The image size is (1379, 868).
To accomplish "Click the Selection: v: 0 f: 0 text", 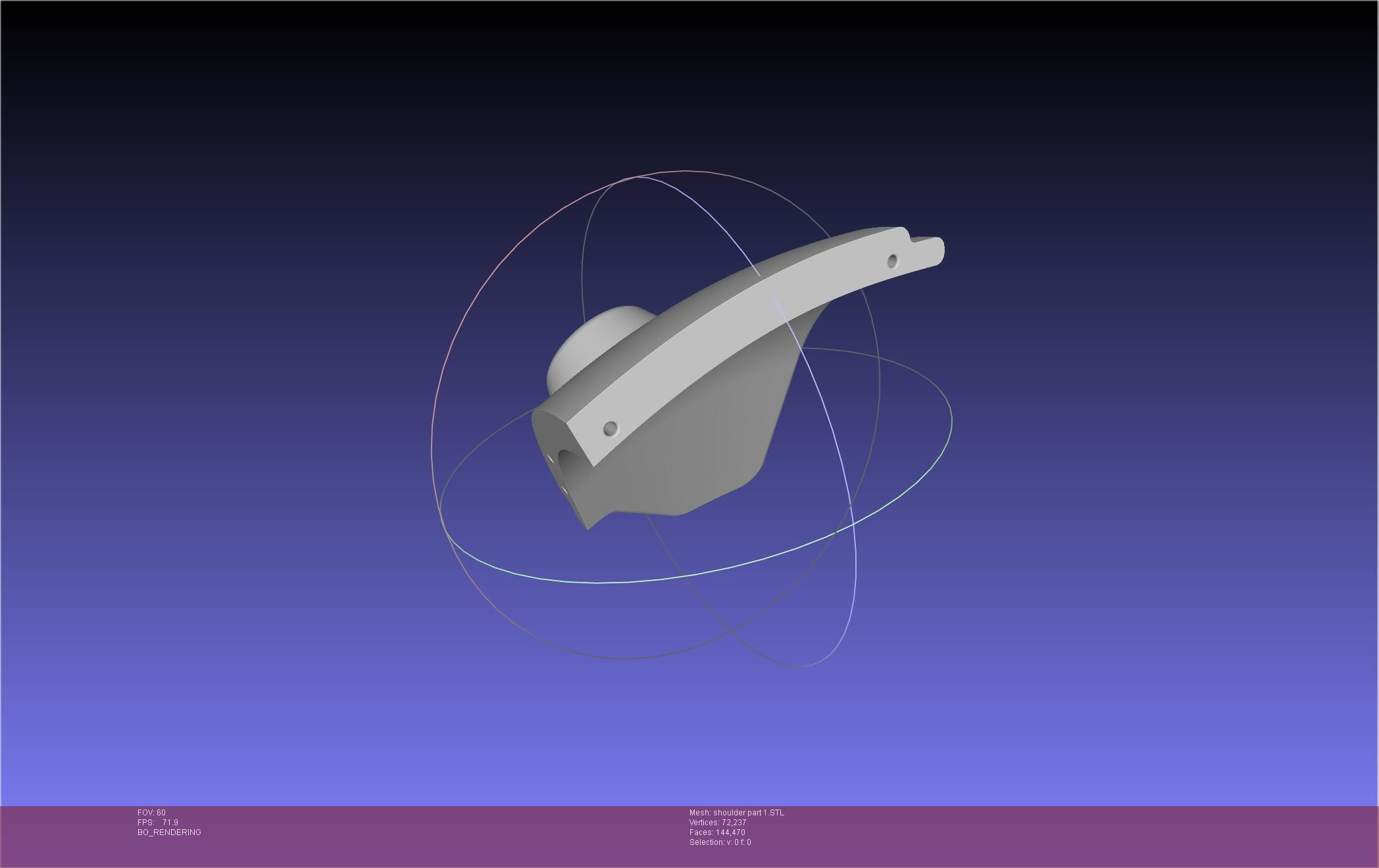I will [720, 842].
